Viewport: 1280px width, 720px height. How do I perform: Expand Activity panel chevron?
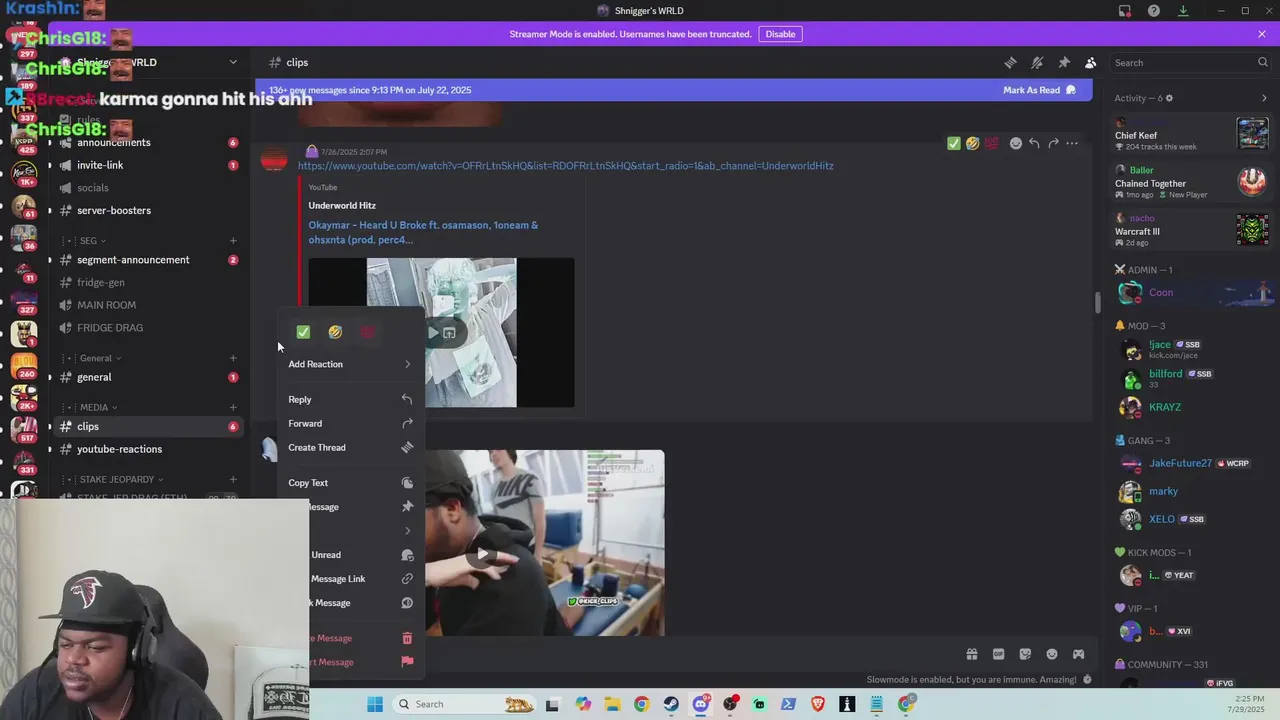[1264, 98]
